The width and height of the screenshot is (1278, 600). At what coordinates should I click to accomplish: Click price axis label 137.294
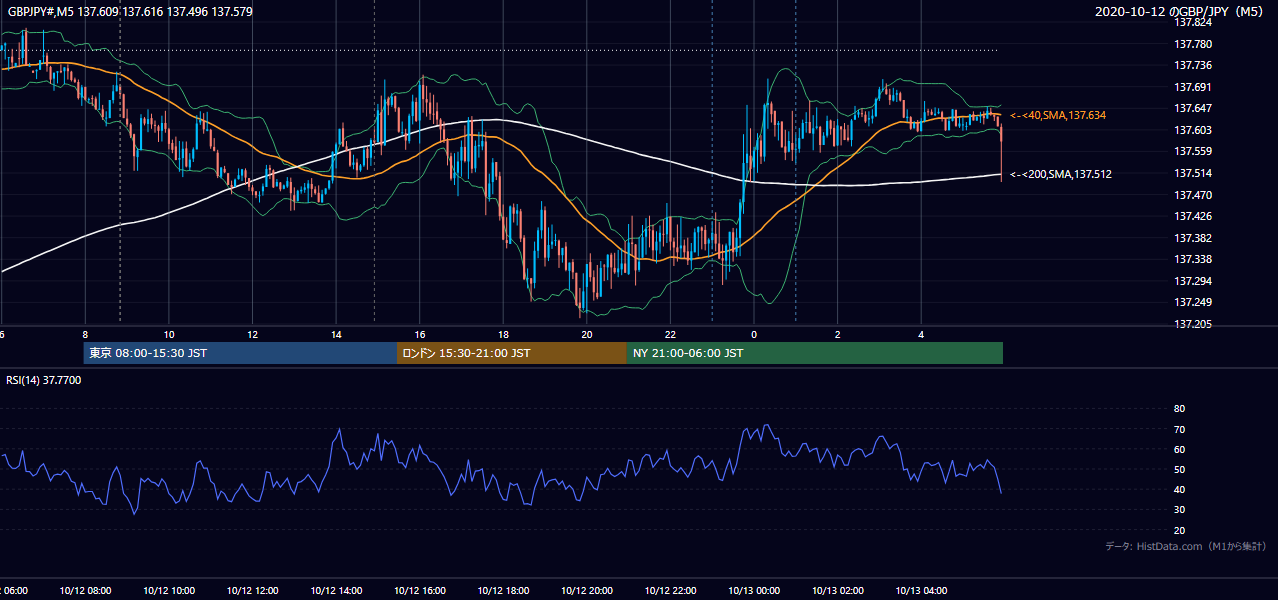point(1192,281)
